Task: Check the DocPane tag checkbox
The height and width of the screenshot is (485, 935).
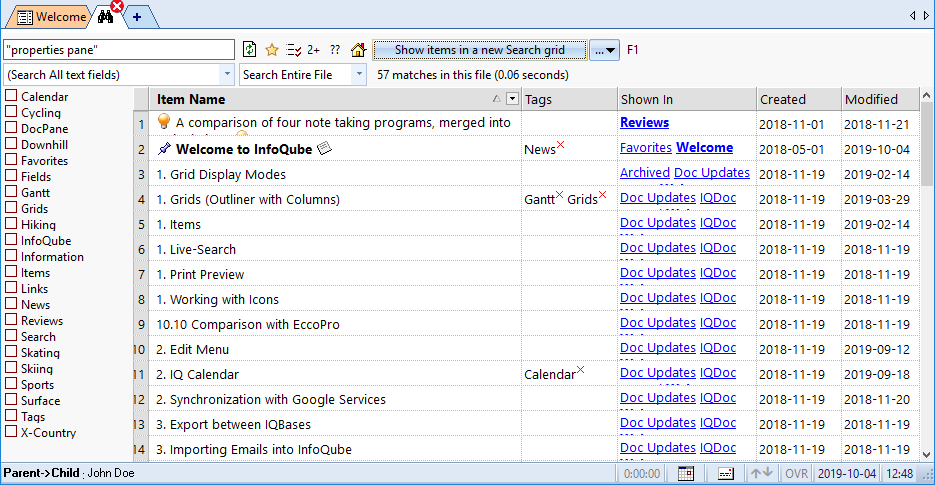Action: (11, 128)
